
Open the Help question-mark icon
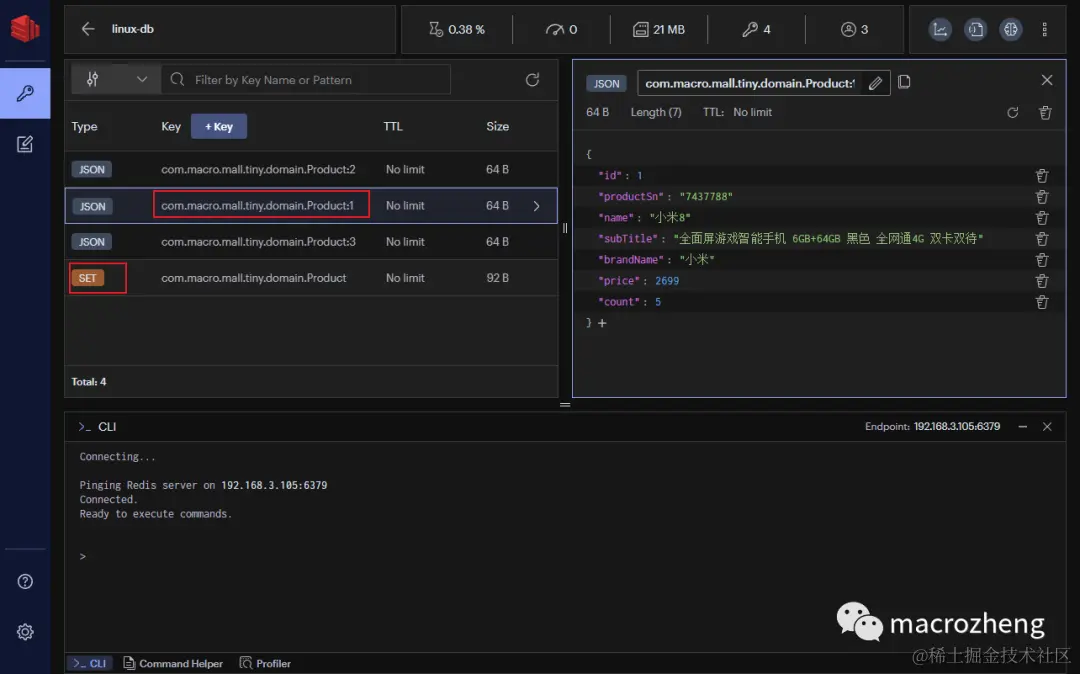click(25, 582)
